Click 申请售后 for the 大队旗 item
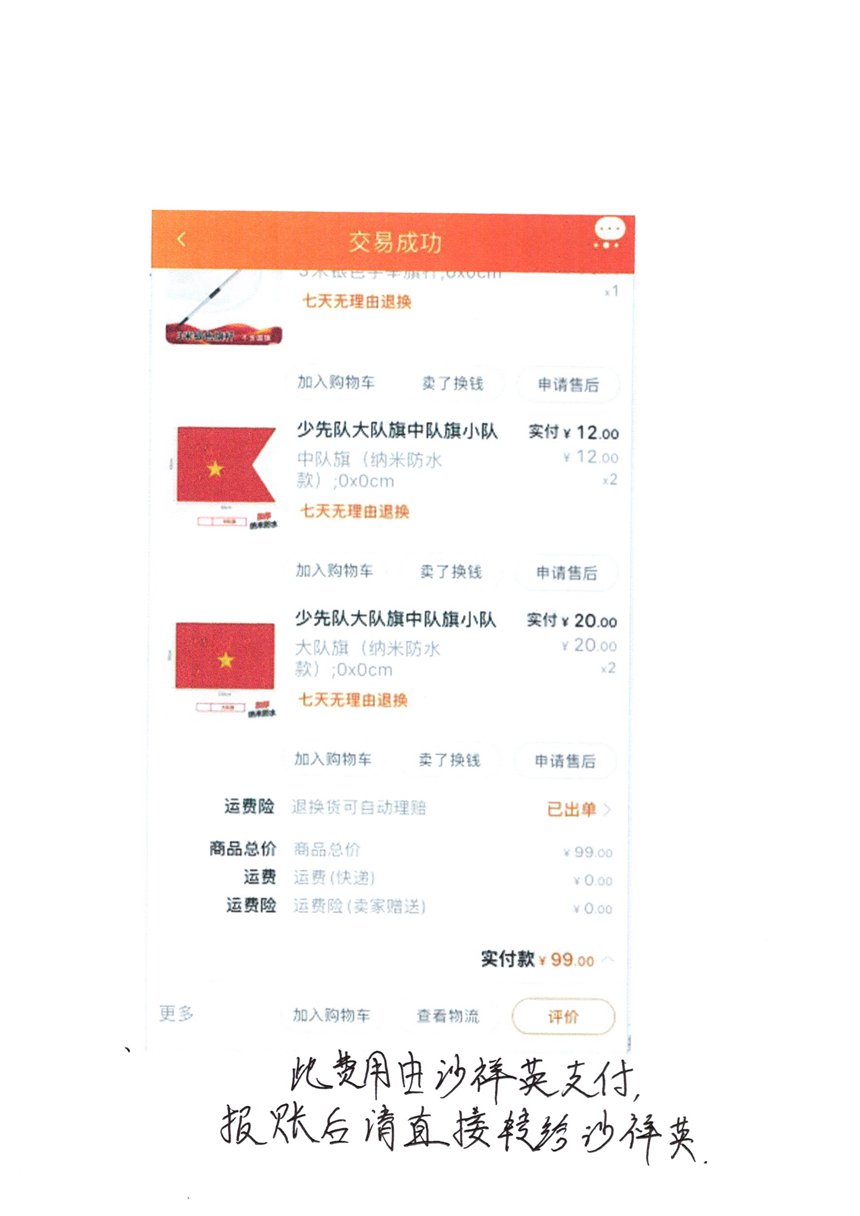 coord(565,761)
